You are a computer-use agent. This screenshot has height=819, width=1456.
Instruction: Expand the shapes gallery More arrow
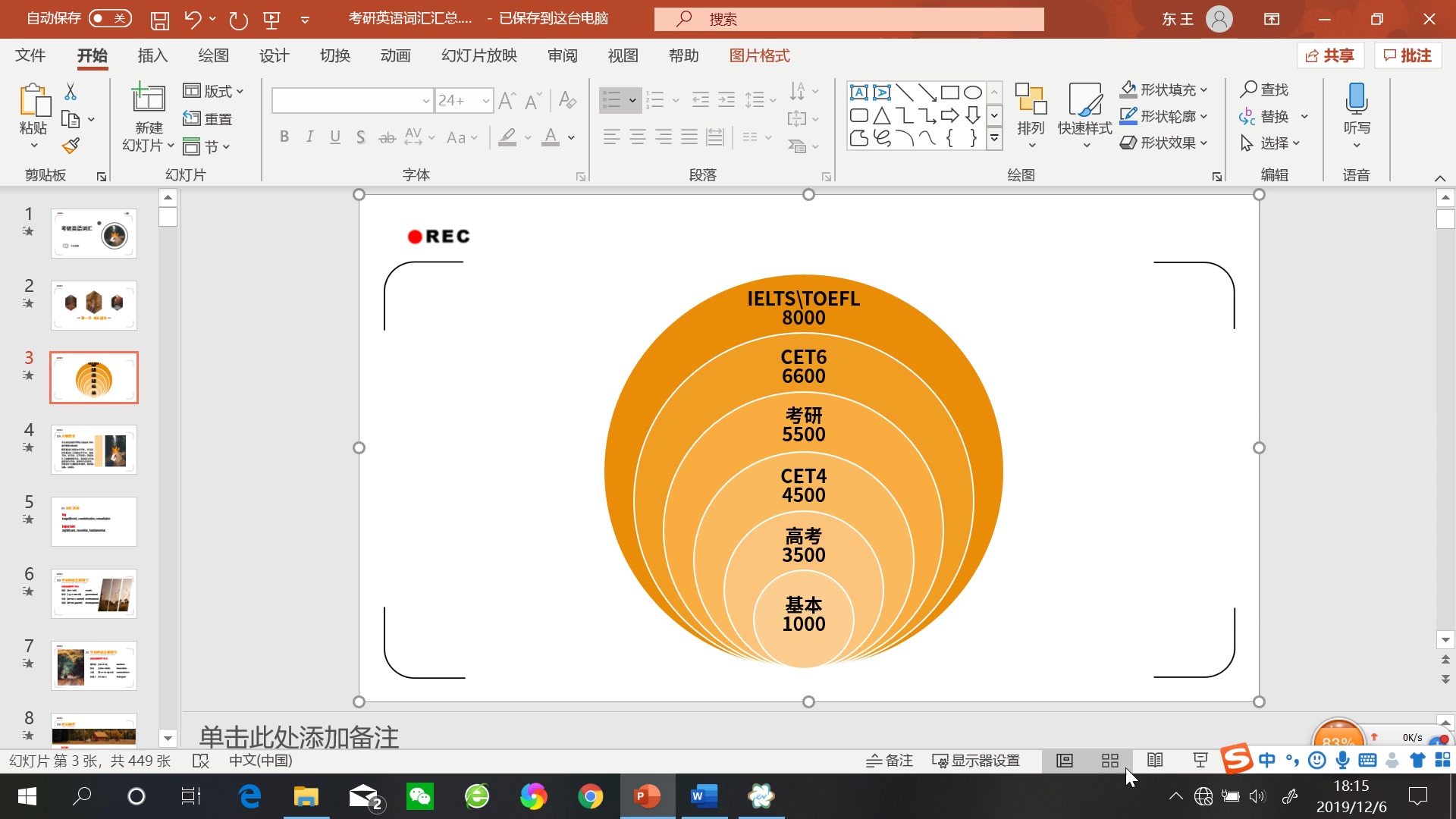point(994,139)
